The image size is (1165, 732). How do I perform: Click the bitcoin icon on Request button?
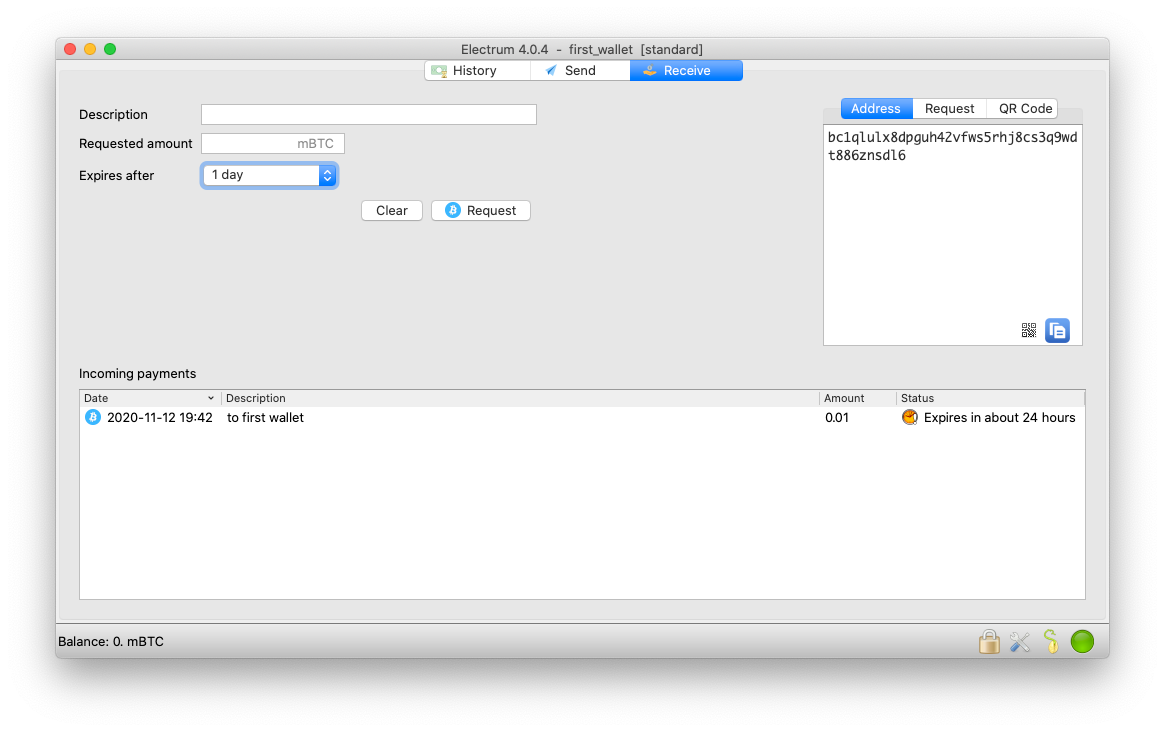(452, 210)
